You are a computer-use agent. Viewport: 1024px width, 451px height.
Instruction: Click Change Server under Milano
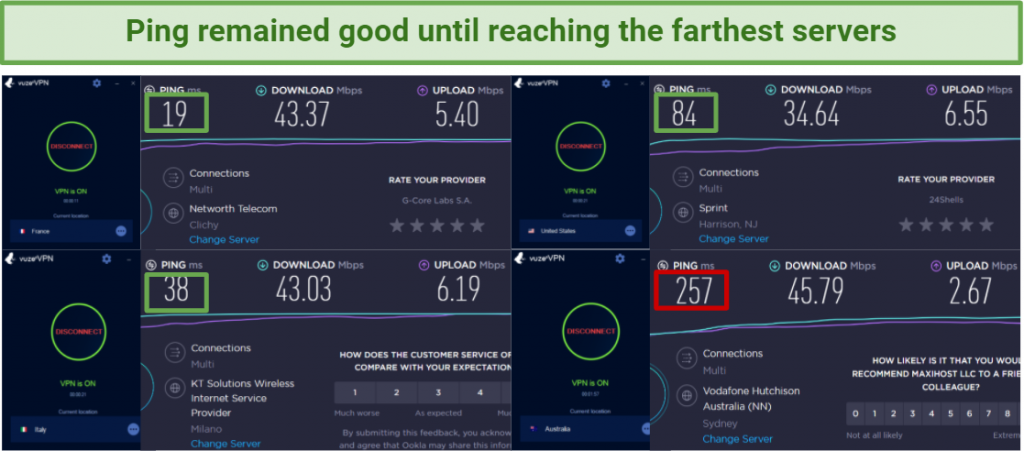[x=226, y=444]
